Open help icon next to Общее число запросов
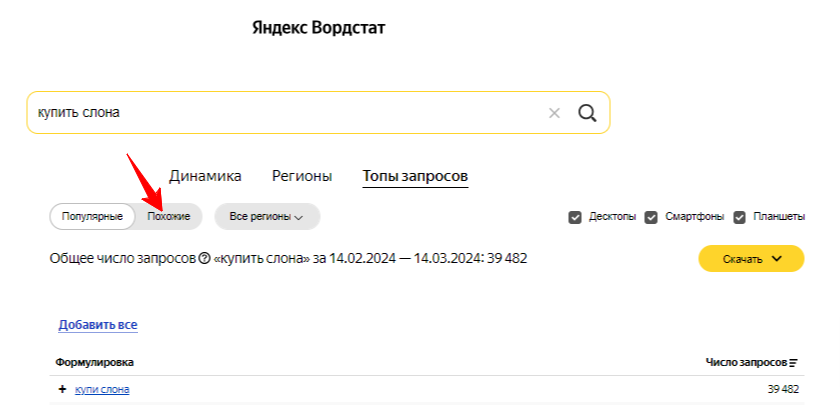This screenshot has height=405, width=840. (204, 259)
